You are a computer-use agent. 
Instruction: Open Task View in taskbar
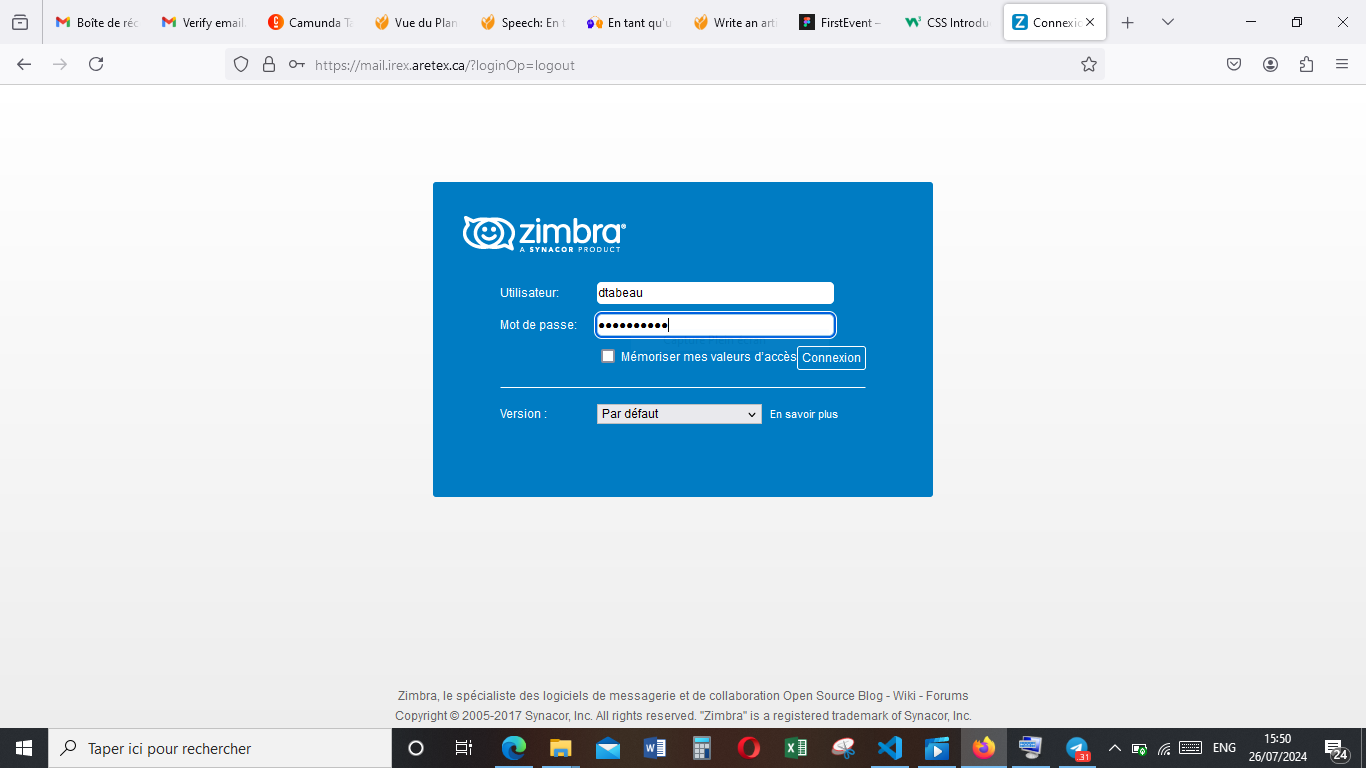(x=463, y=748)
